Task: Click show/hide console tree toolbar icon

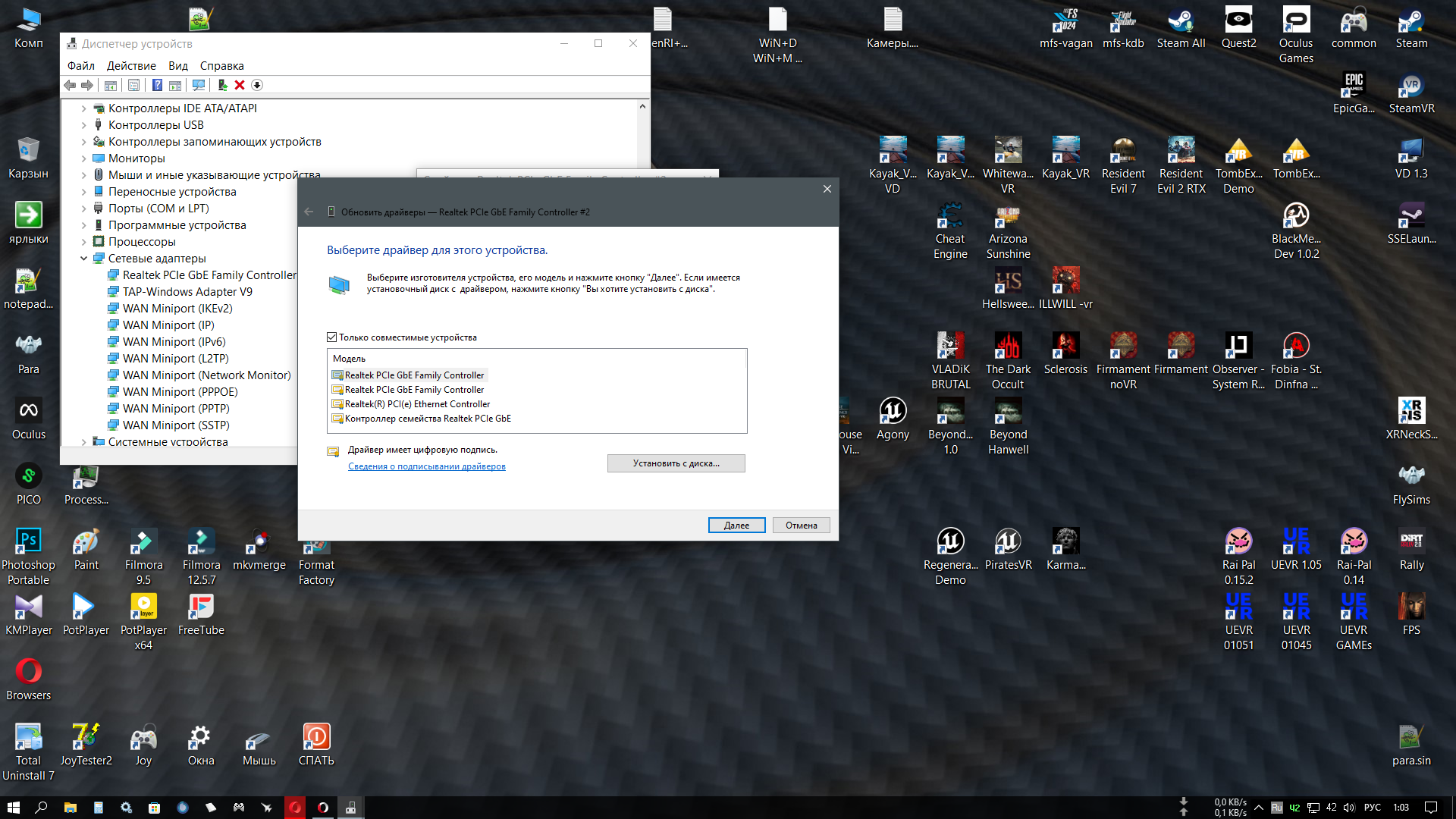Action: 111,85
